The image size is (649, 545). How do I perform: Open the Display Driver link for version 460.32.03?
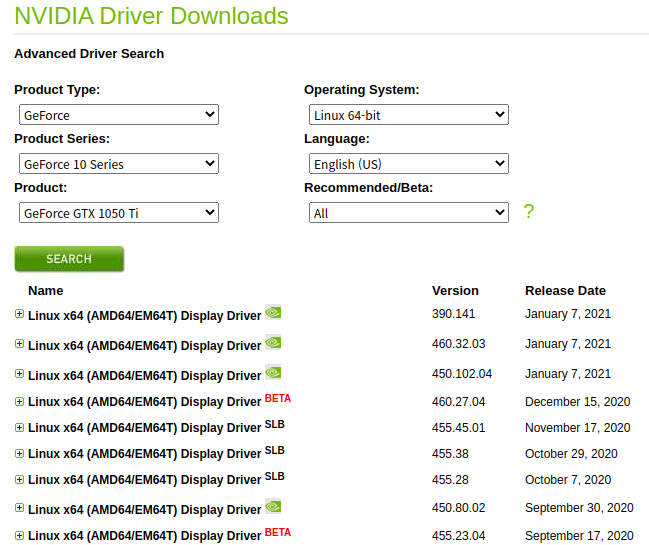click(x=144, y=346)
